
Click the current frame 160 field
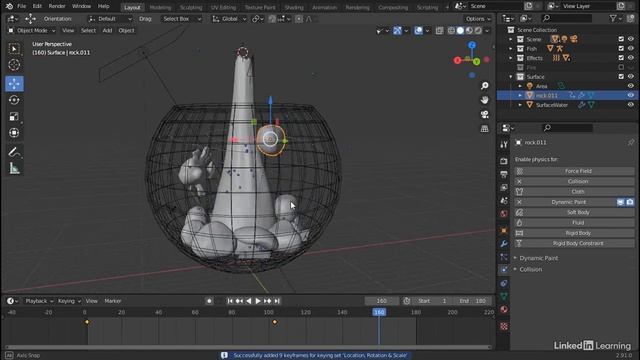pyautogui.click(x=382, y=301)
